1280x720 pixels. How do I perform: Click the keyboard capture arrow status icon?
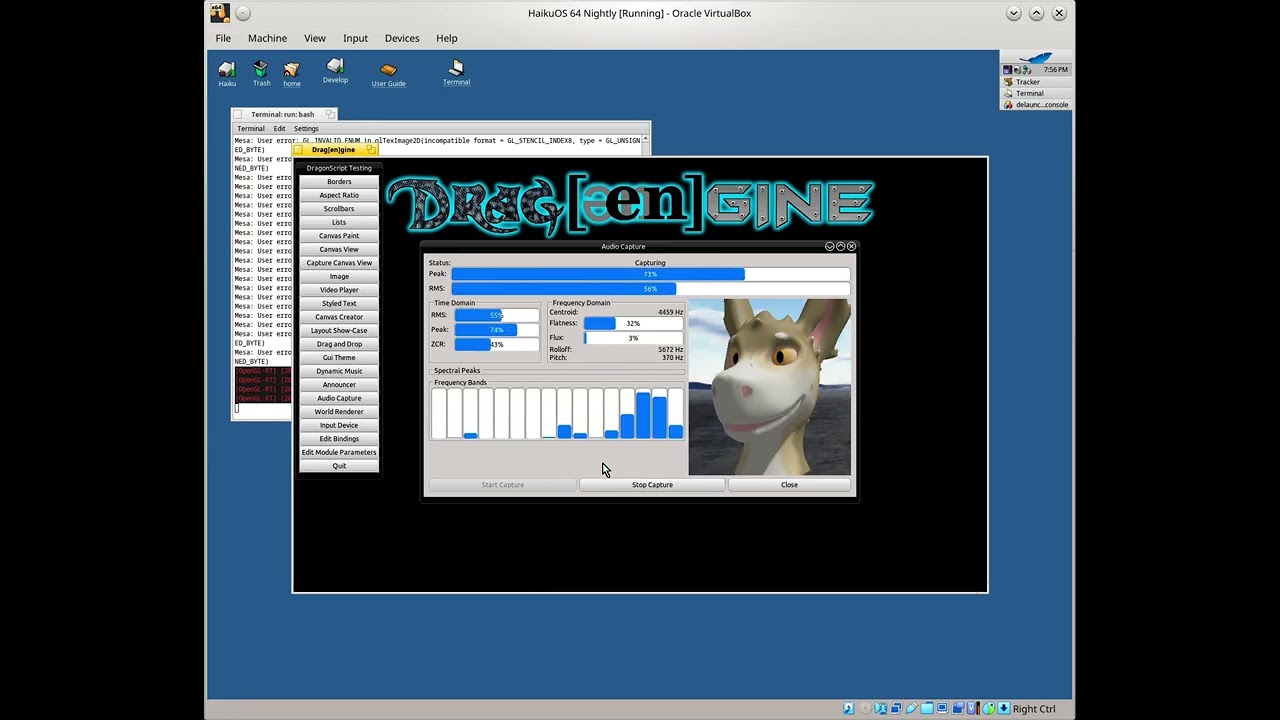click(x=1003, y=709)
